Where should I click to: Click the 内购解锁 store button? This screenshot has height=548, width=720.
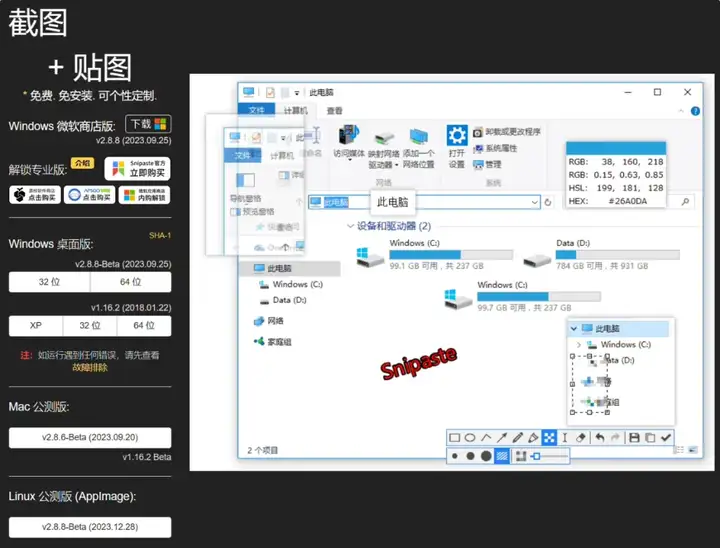tap(144, 195)
